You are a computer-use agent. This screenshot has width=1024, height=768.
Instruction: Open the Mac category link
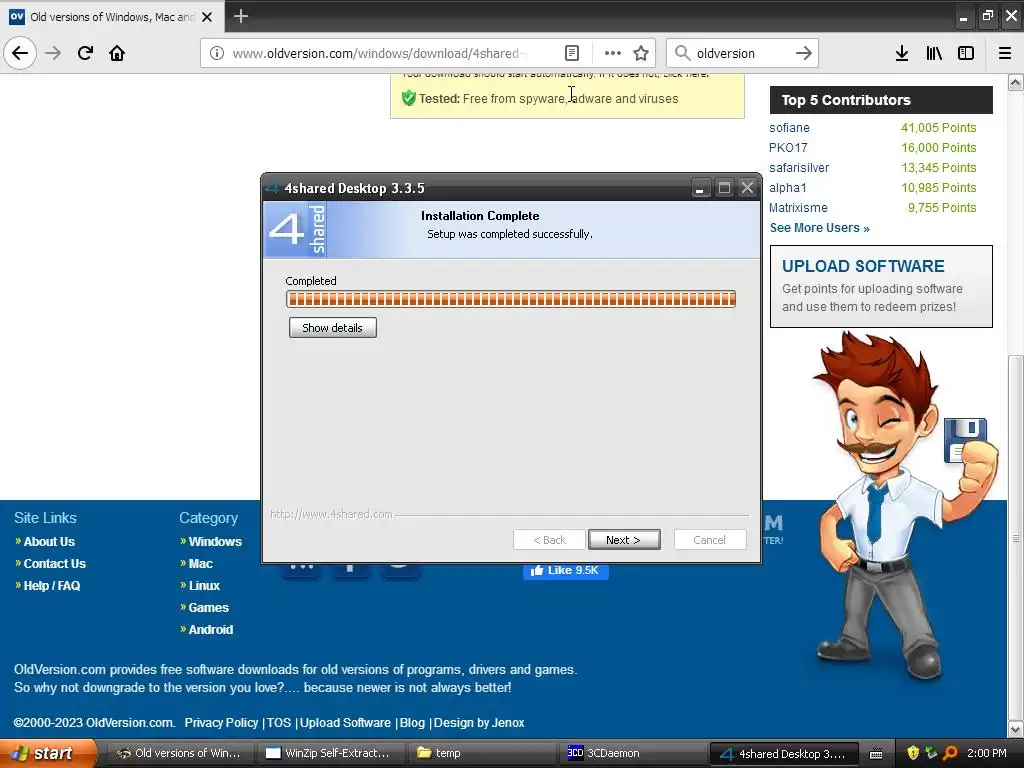(x=200, y=564)
